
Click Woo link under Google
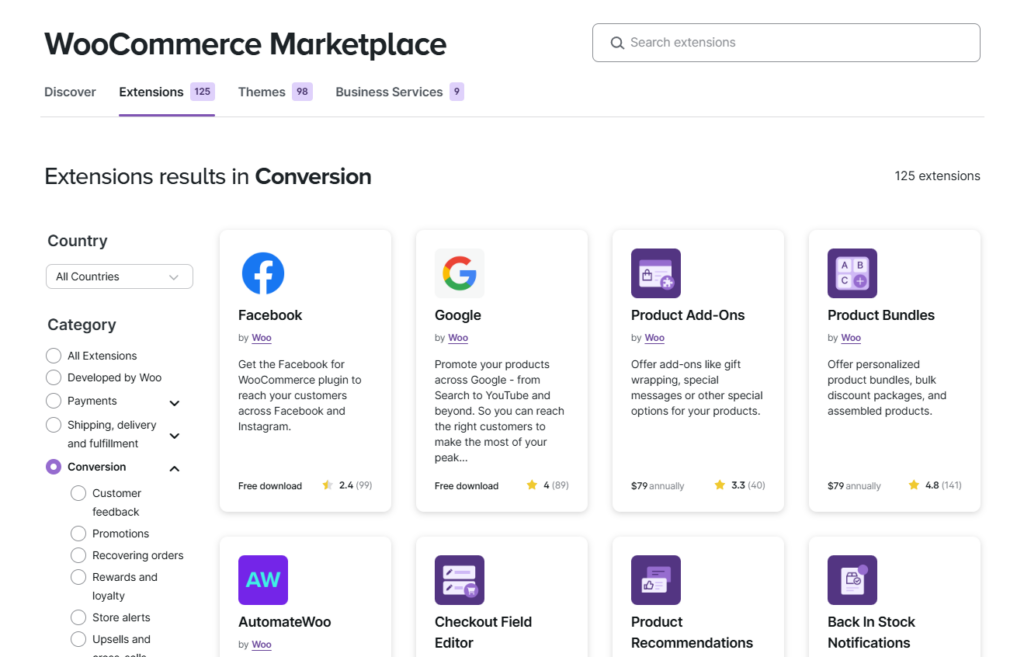tap(458, 338)
